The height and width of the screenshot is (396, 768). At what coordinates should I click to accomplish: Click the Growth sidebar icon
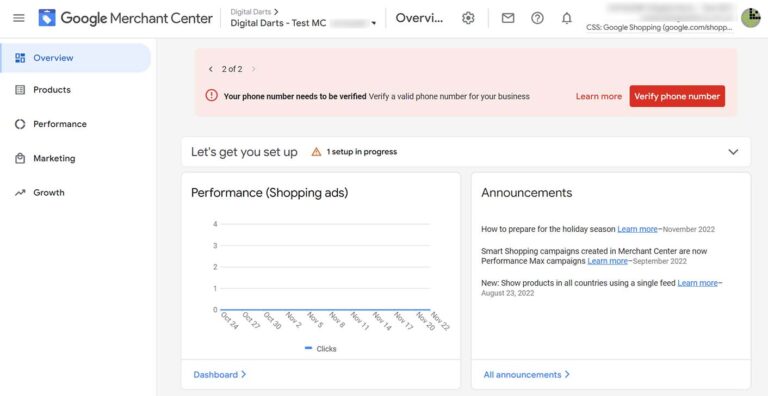pos(20,193)
